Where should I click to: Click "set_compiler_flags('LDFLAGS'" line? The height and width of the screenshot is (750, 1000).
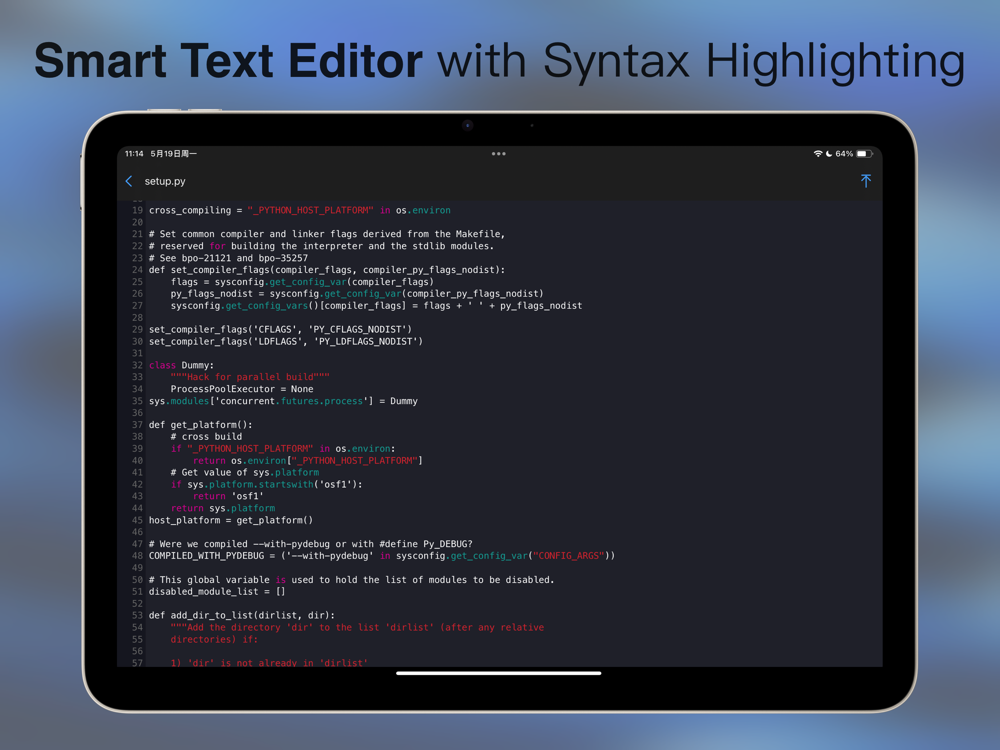tap(286, 342)
